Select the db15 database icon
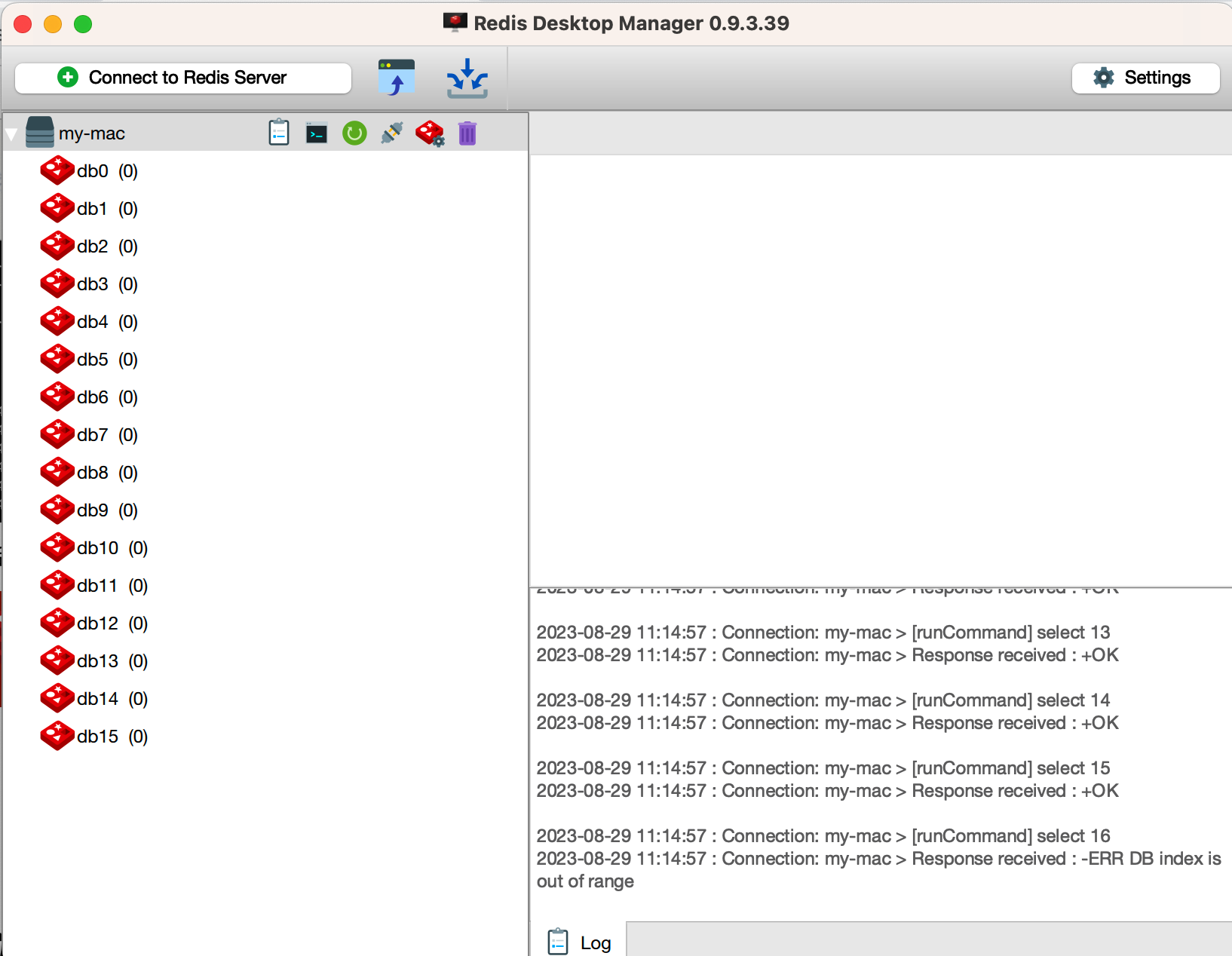This screenshot has width=1232, height=956. 57,736
